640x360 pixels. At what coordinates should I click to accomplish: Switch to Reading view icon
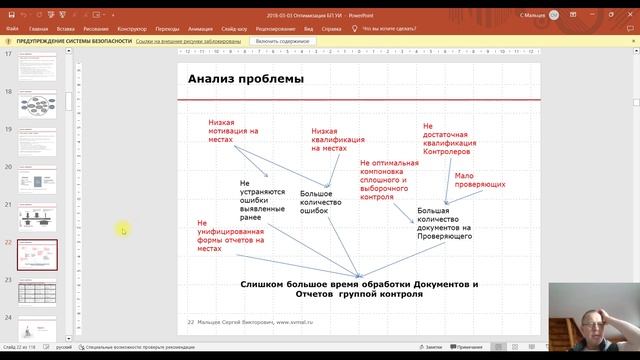pyautogui.click(x=531, y=347)
